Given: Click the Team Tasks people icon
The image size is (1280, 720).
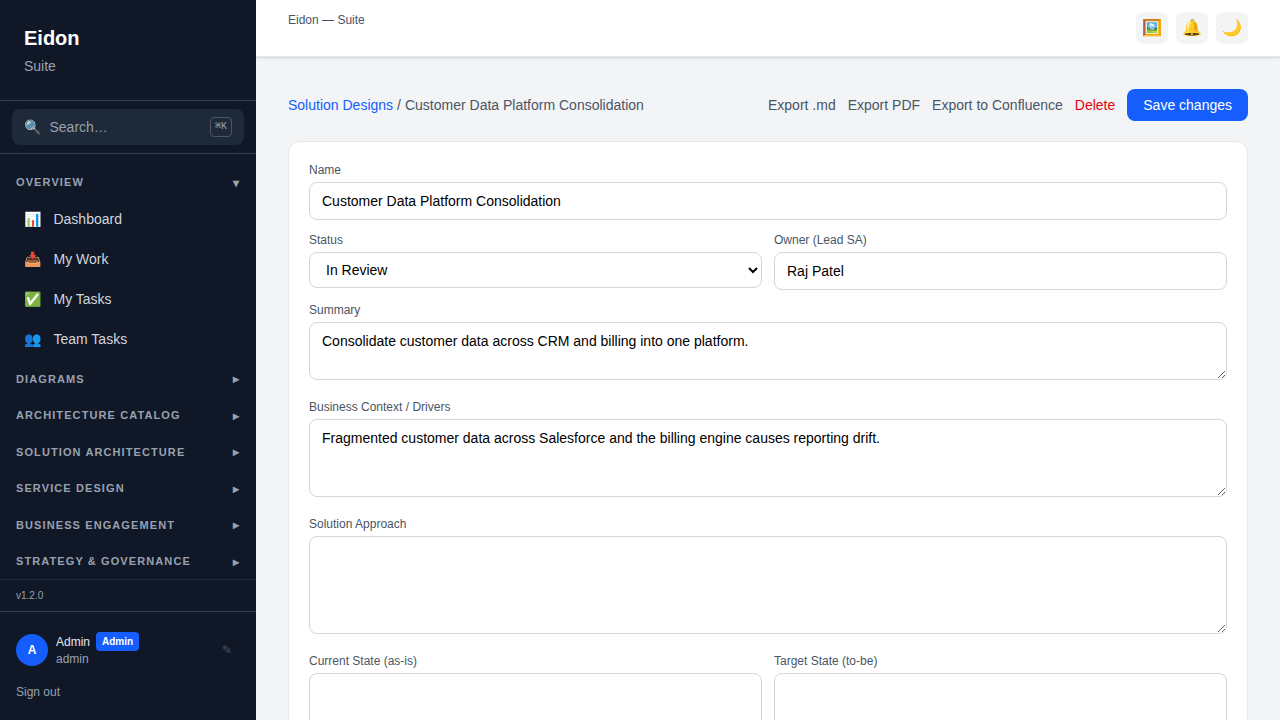Looking at the screenshot, I should click(33, 339).
